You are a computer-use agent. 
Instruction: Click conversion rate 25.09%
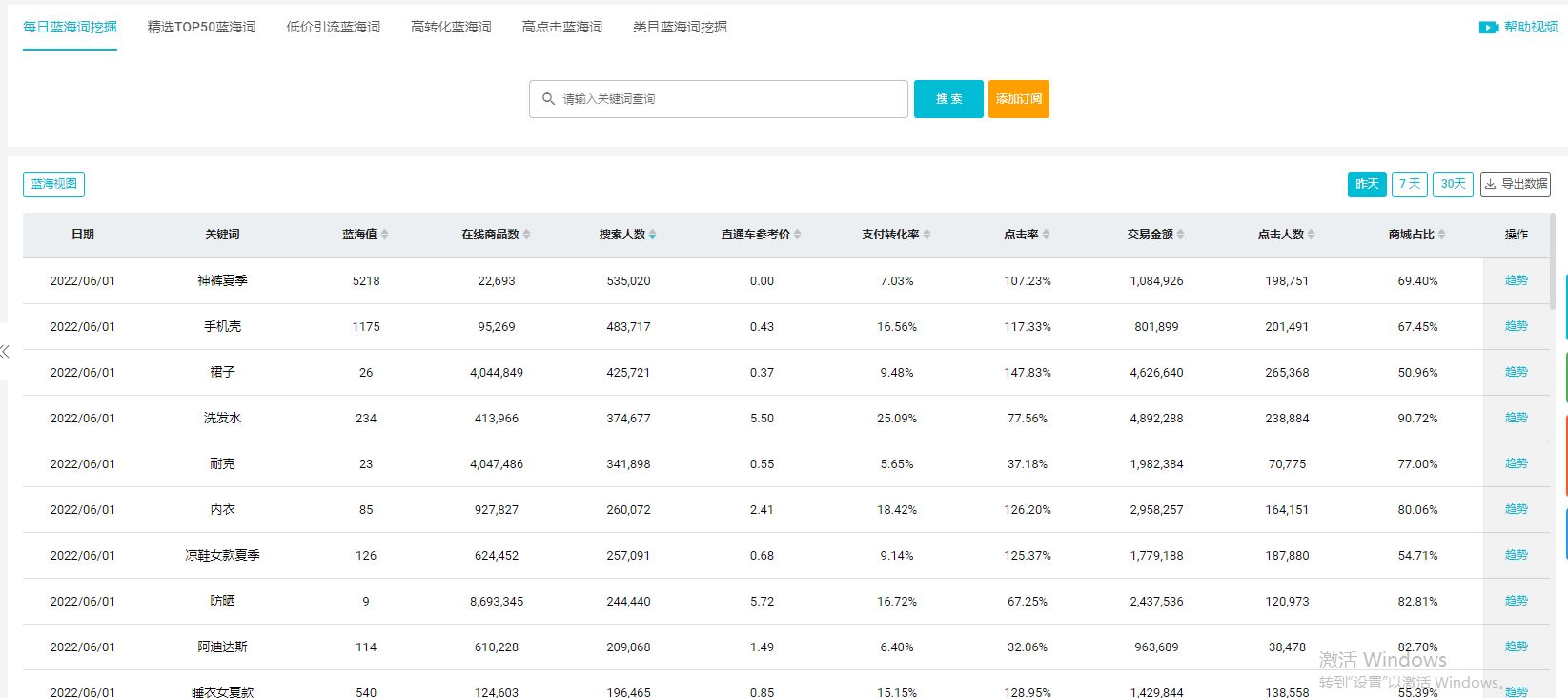coord(896,419)
